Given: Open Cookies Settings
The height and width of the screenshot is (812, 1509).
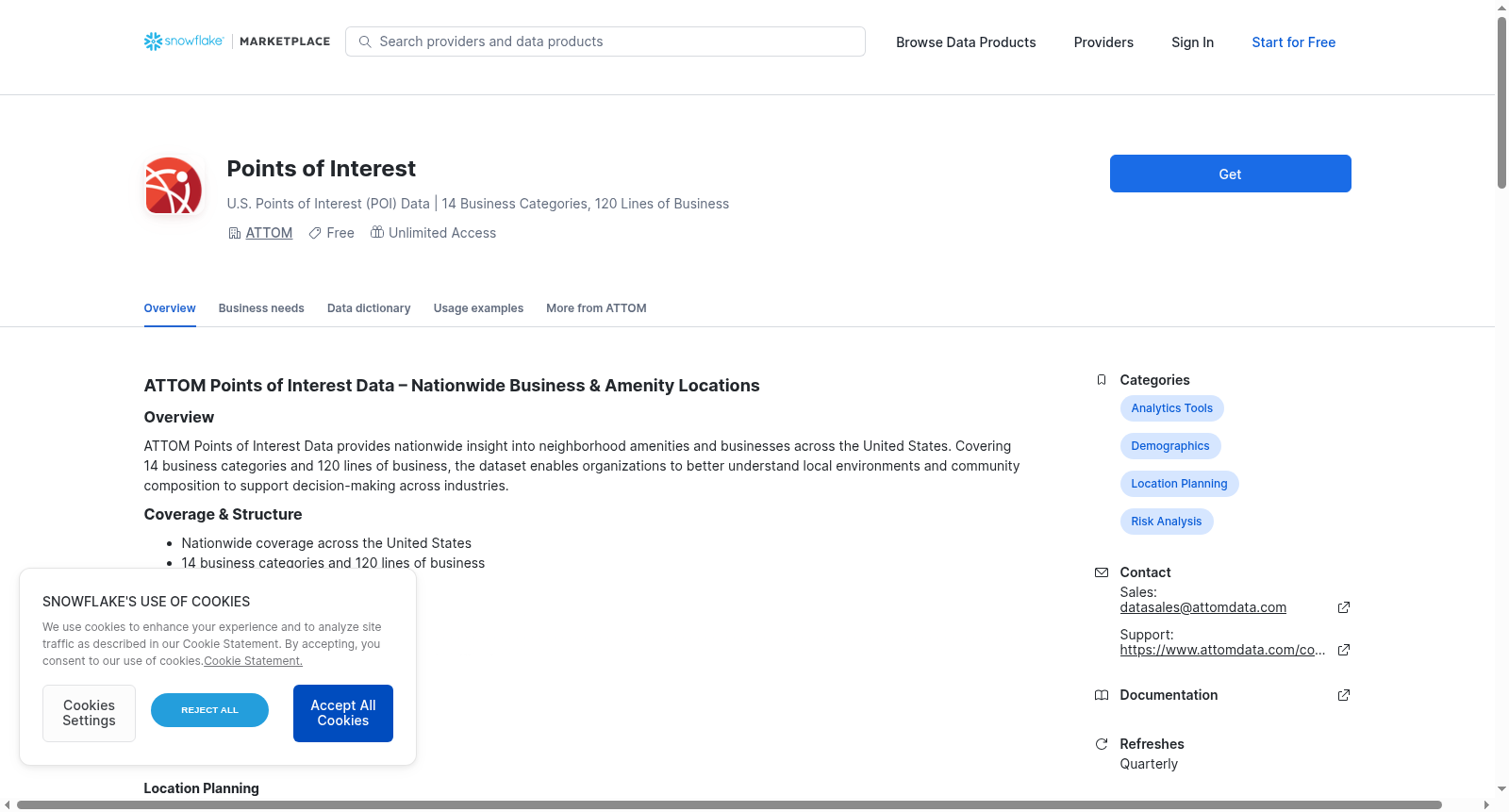Looking at the screenshot, I should pyautogui.click(x=89, y=713).
